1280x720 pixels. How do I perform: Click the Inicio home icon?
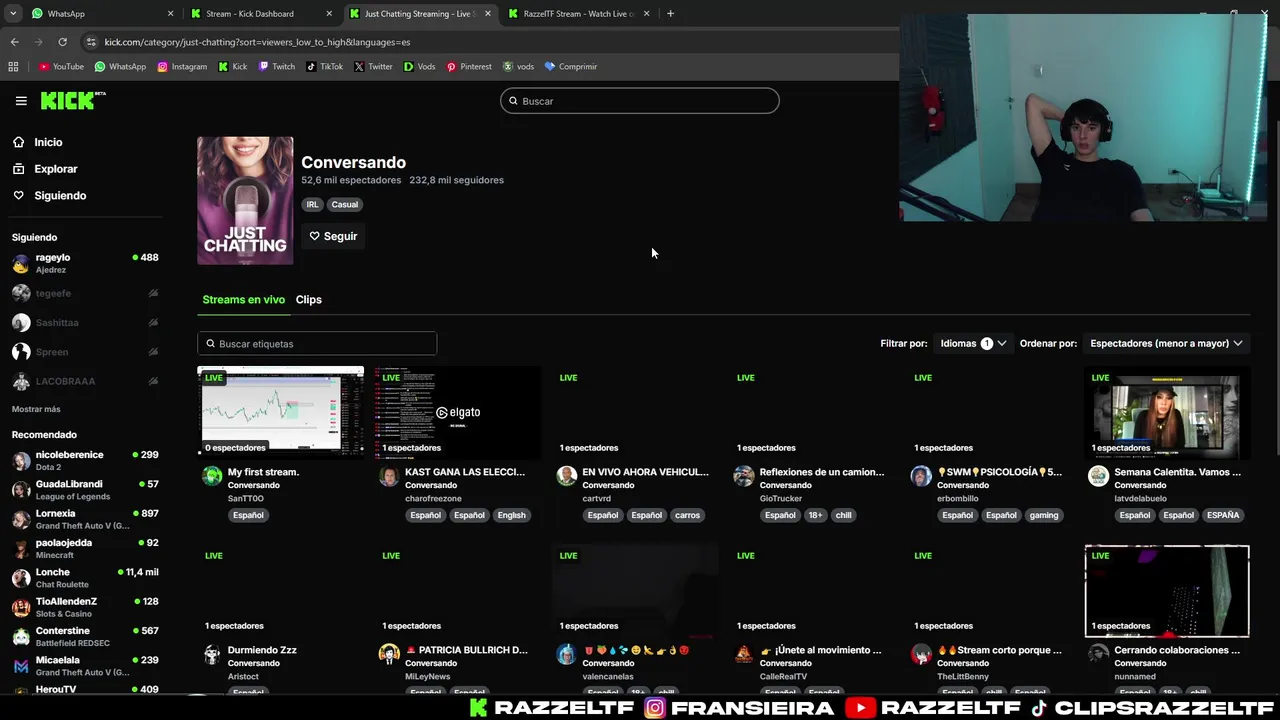(x=18, y=142)
